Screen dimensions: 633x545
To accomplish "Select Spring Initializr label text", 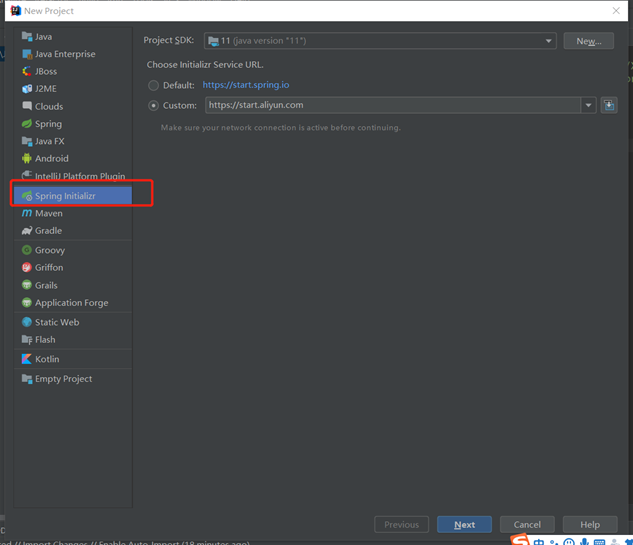I will coord(65,196).
